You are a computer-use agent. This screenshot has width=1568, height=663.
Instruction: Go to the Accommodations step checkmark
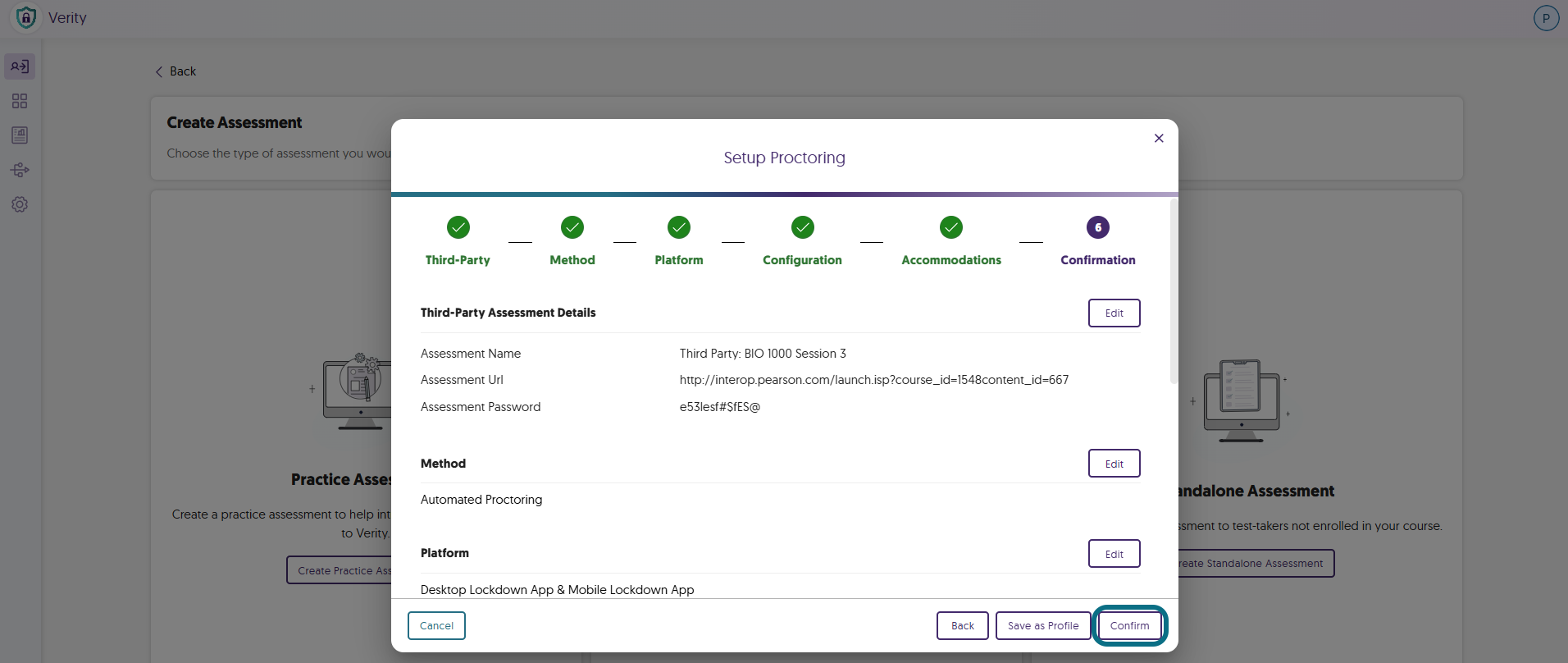tap(951, 227)
